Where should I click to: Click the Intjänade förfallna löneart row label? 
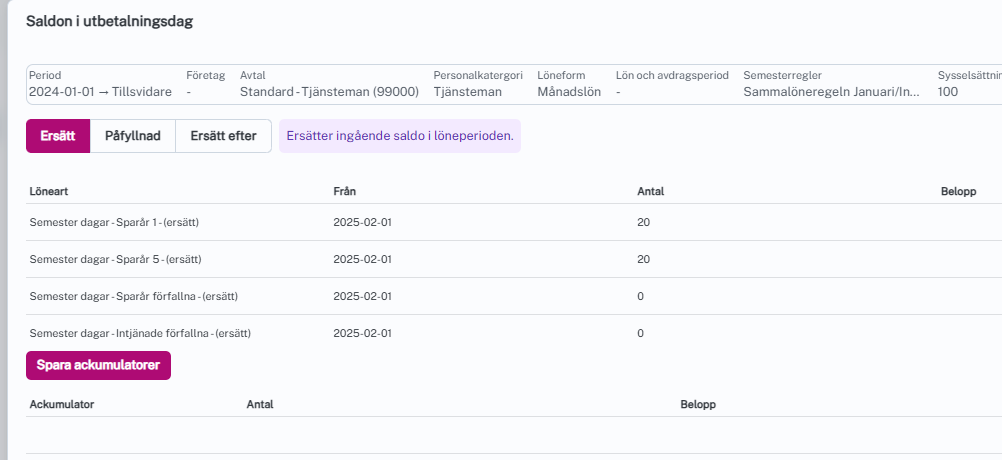[x=140, y=333]
